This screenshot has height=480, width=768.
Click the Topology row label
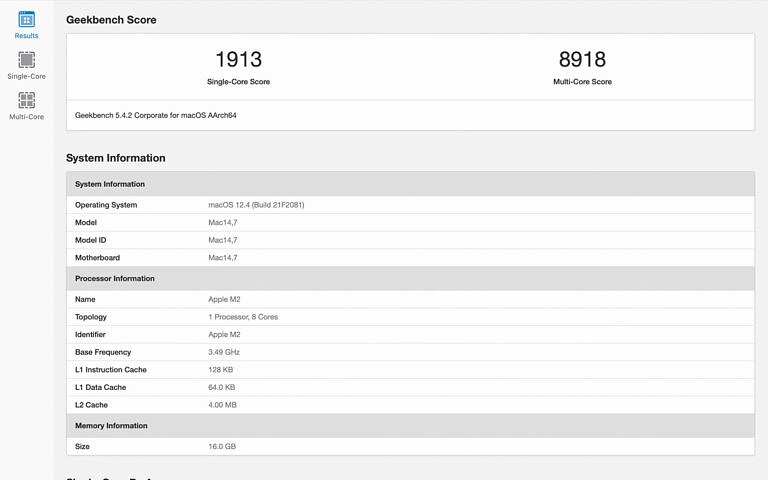click(x=91, y=317)
